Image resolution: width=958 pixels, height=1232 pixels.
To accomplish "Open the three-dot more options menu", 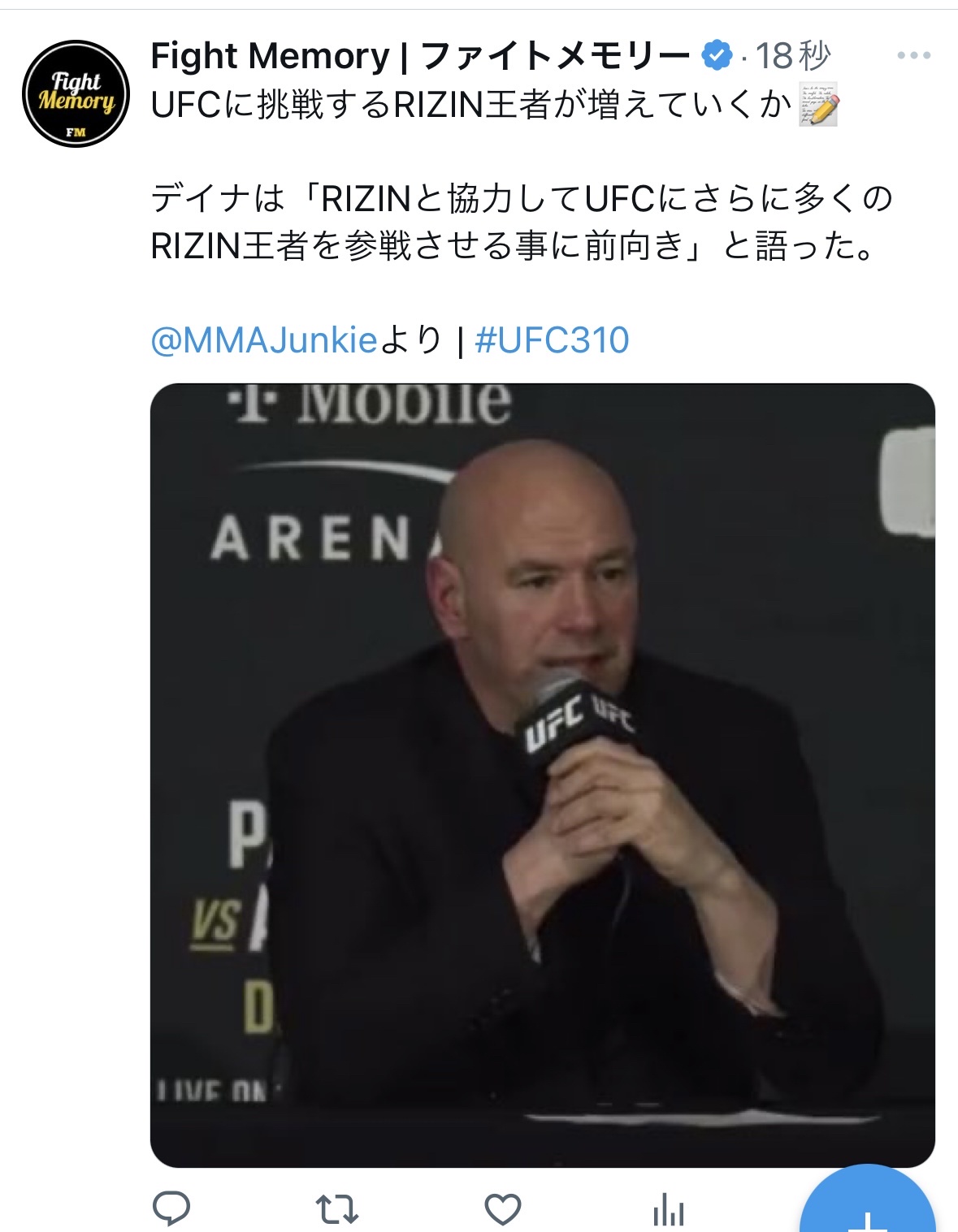I will coord(913,56).
